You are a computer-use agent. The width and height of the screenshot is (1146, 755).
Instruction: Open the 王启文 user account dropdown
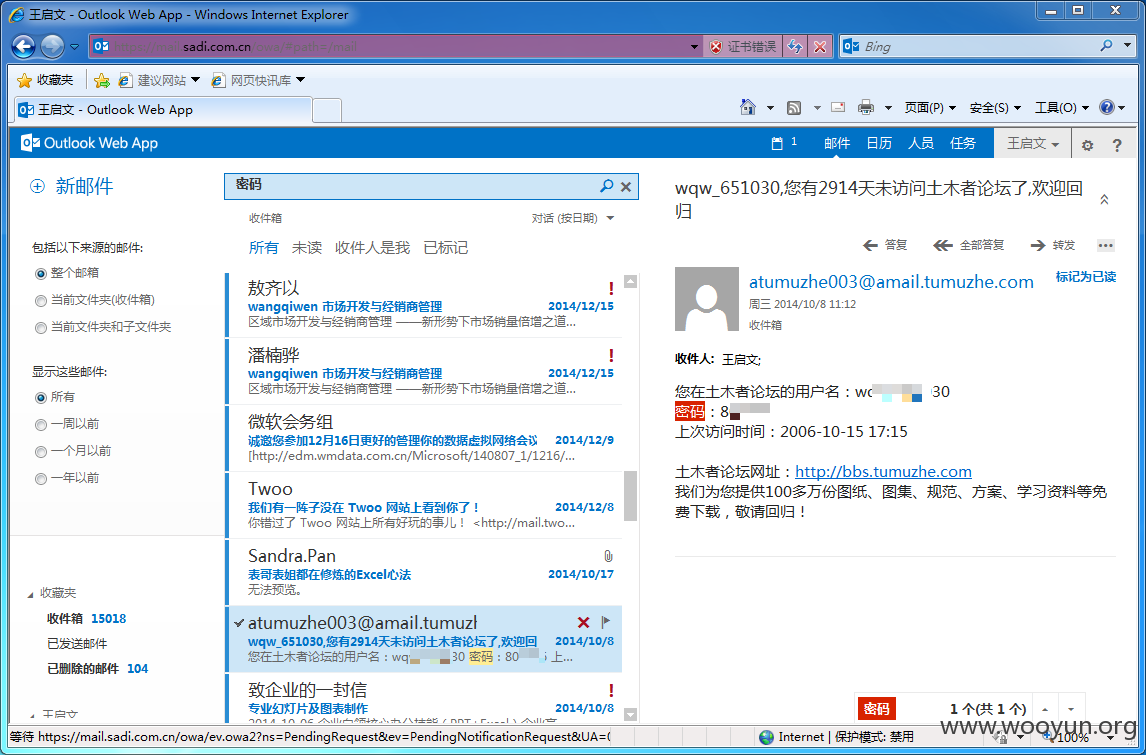[x=1033, y=144]
